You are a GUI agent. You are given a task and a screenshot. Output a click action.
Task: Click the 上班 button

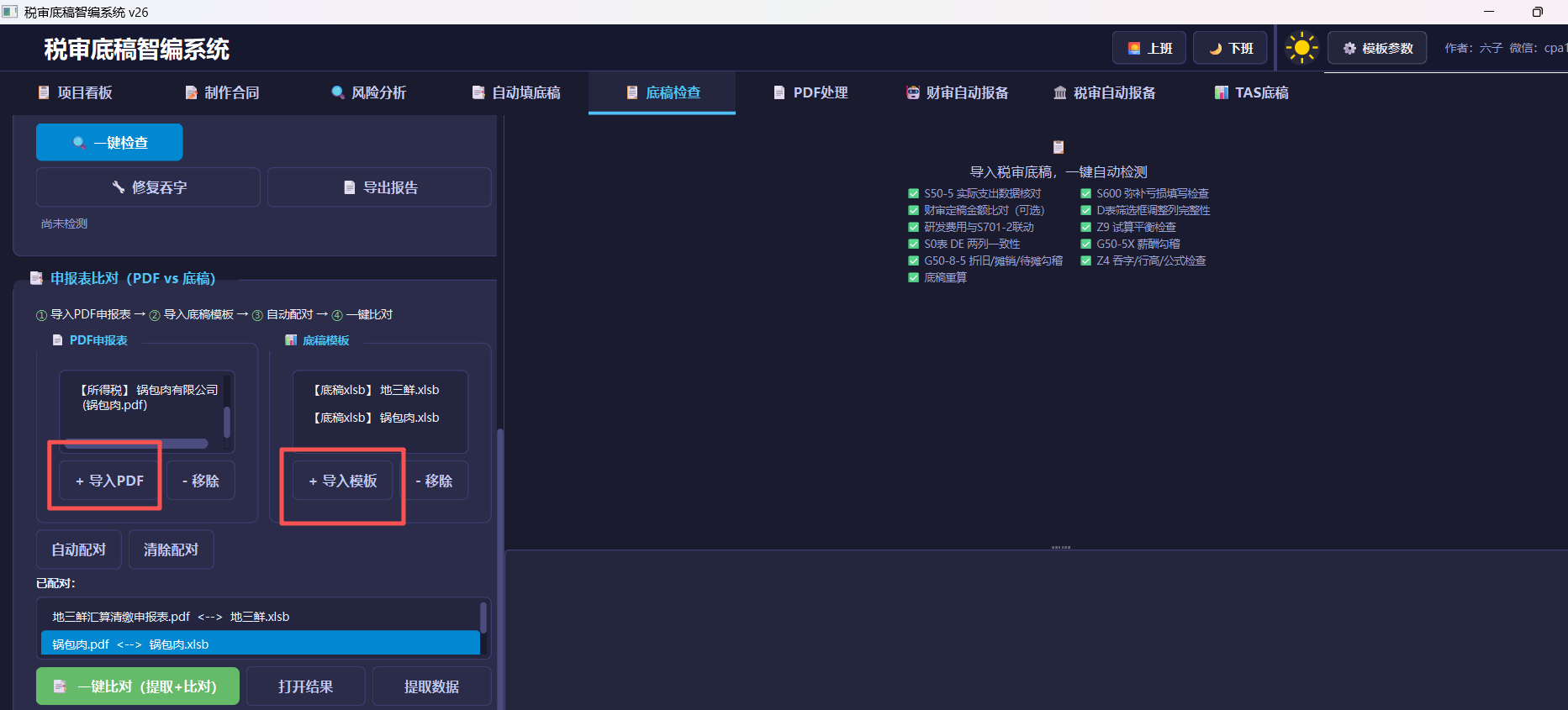click(1148, 48)
